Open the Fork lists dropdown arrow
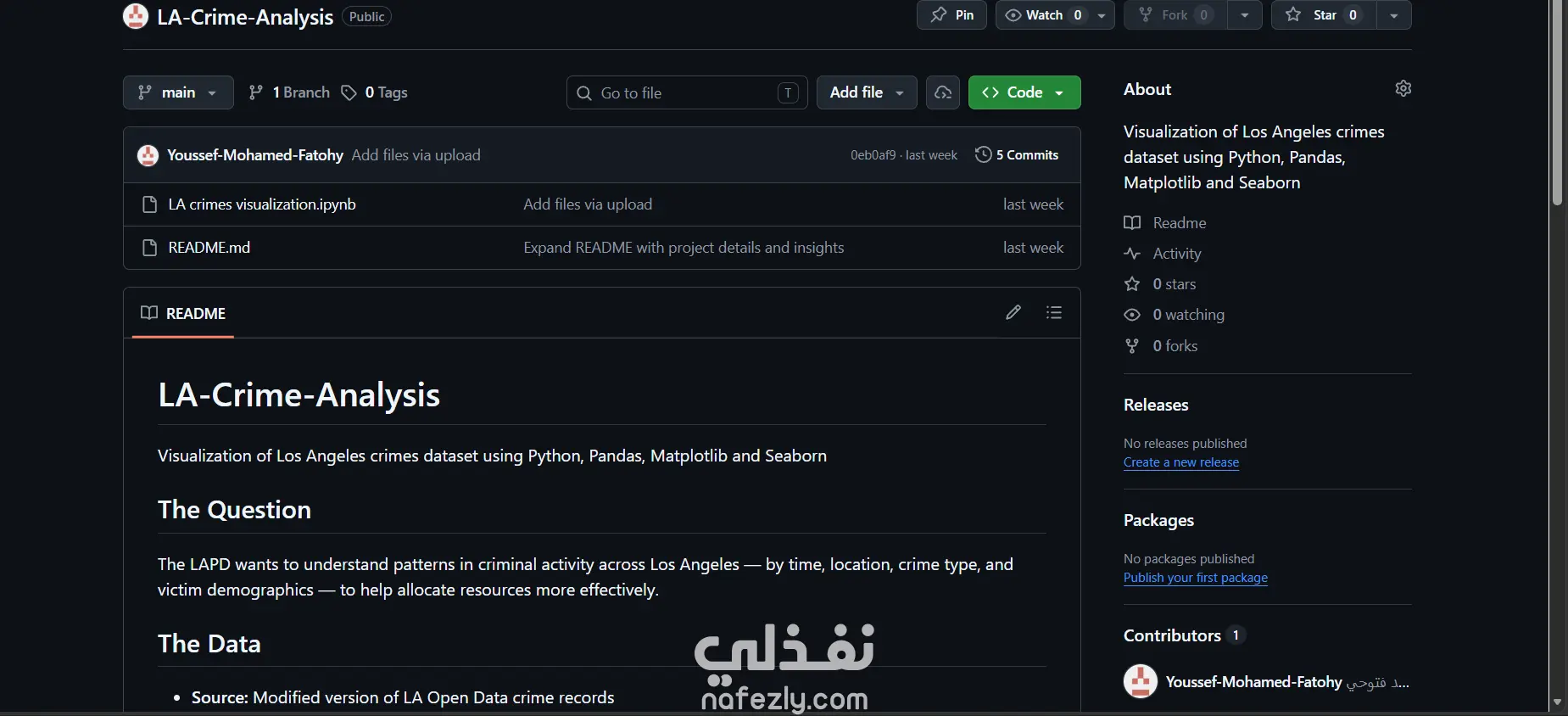The height and width of the screenshot is (716, 1568). point(1244,15)
